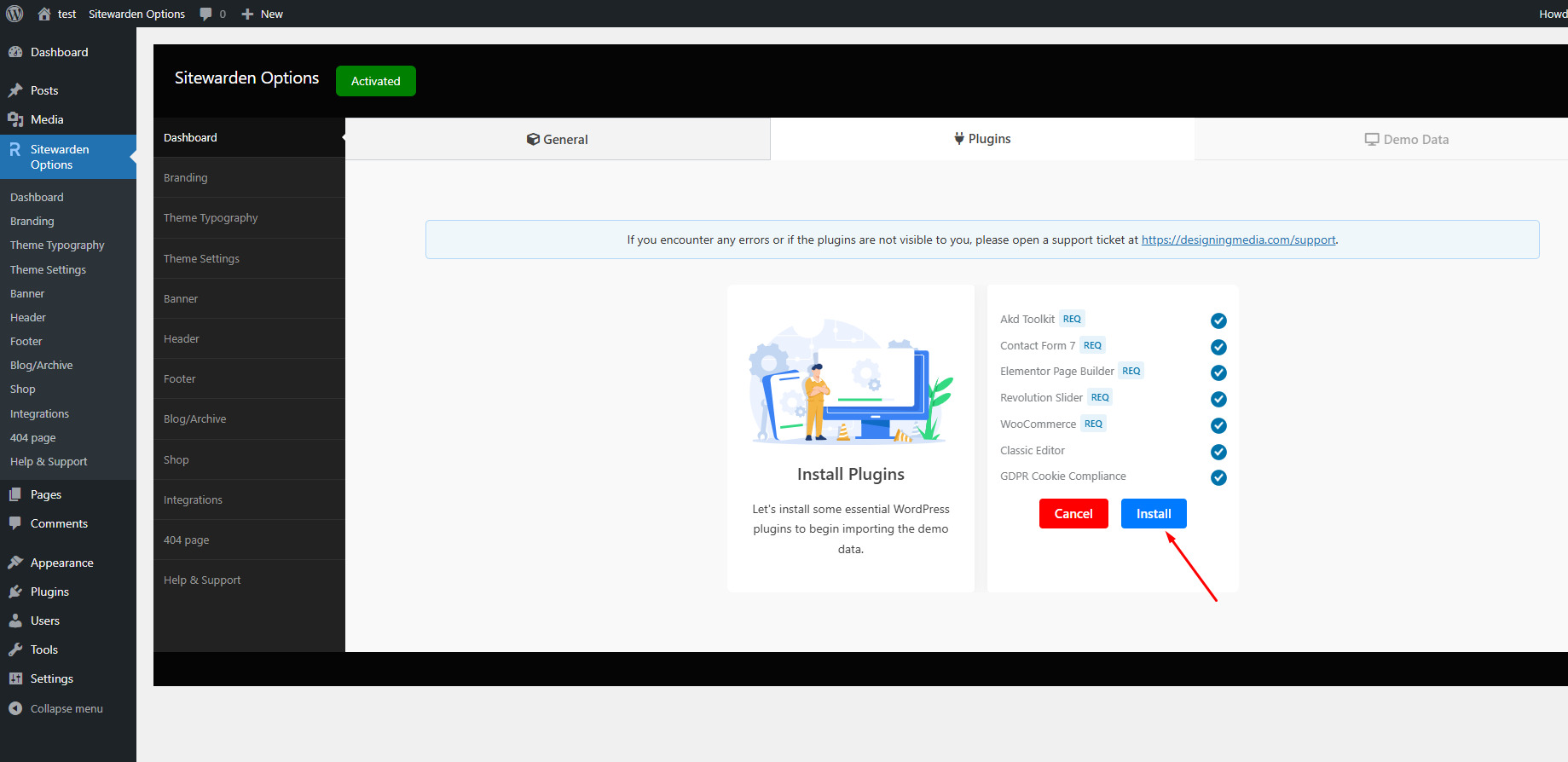Click the Users icon in sidebar
This screenshot has height=762, width=1568.
click(x=15, y=621)
